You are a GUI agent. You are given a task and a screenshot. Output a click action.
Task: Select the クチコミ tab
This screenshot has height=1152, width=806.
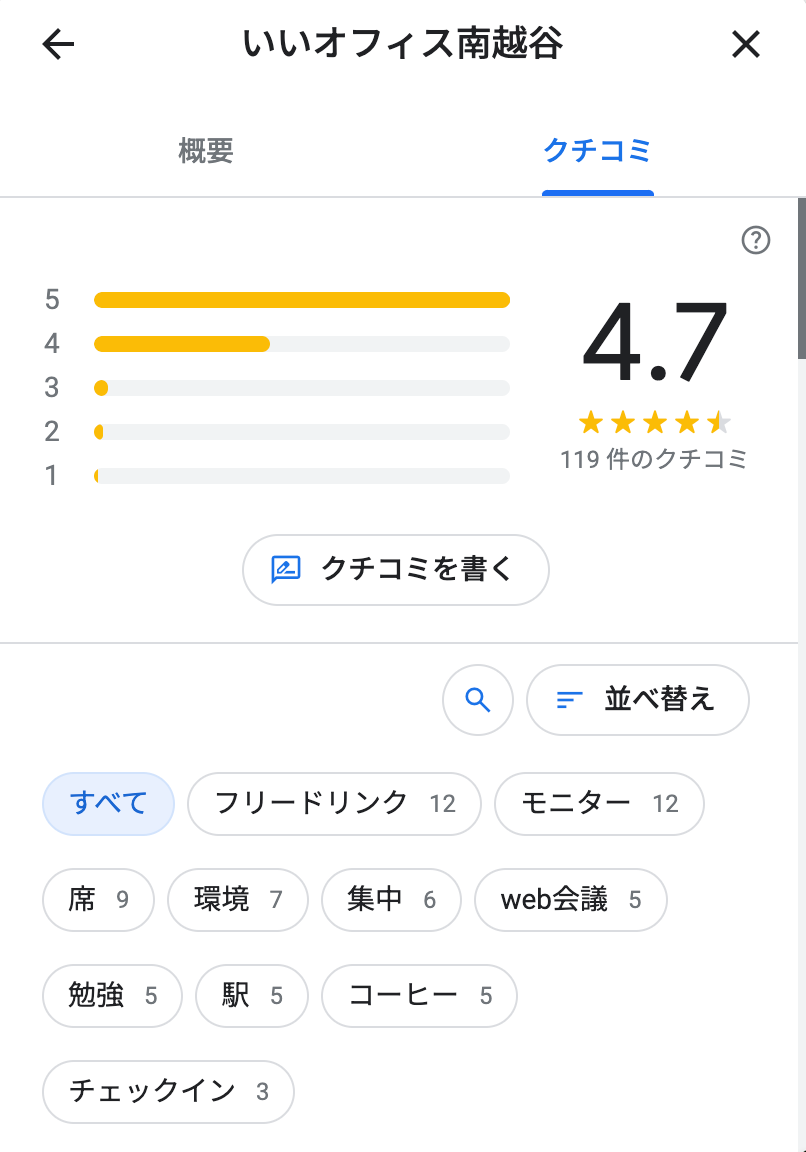point(597,151)
